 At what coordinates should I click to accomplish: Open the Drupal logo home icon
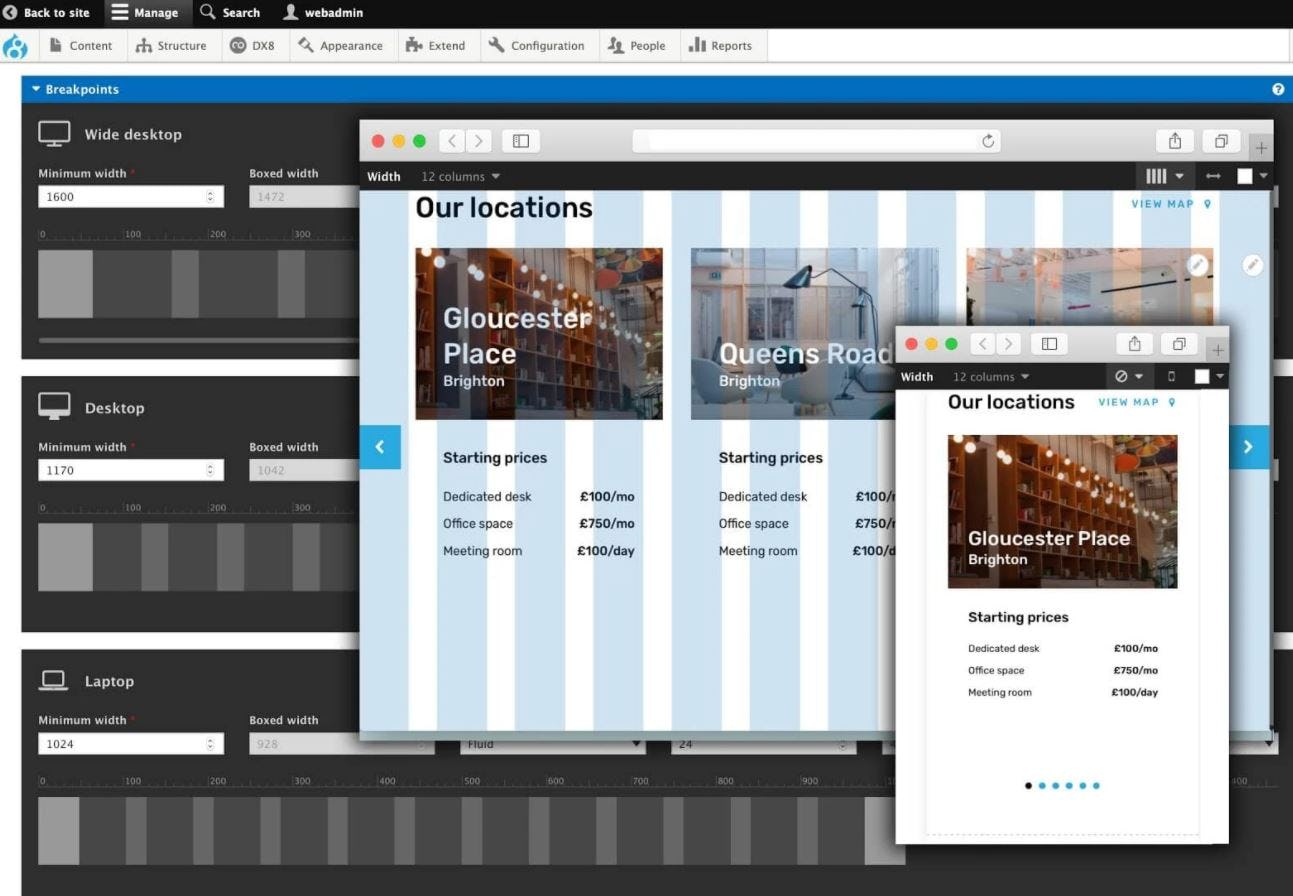tap(16, 45)
